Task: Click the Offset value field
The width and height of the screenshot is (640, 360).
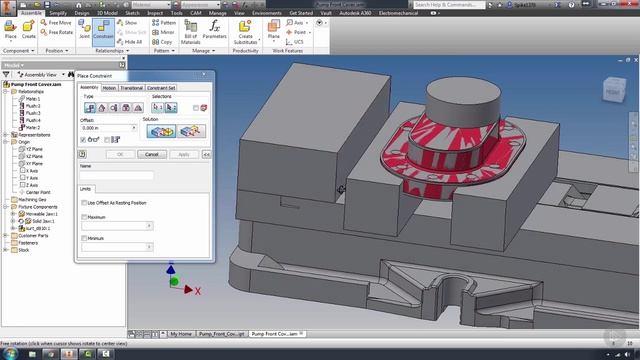Action: coord(106,128)
